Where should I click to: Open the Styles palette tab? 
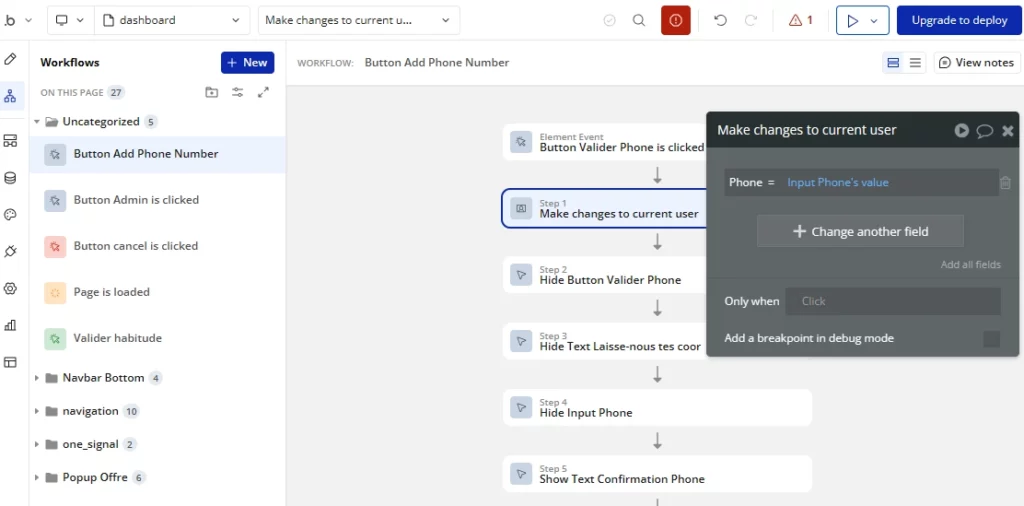tap(11, 215)
